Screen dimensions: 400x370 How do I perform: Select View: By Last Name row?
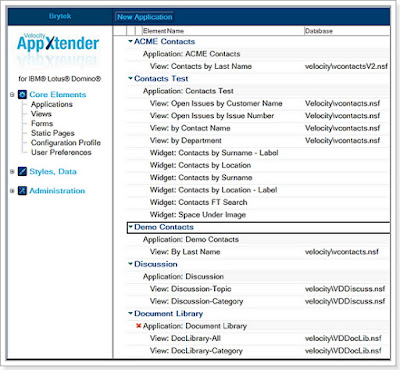click(258, 251)
